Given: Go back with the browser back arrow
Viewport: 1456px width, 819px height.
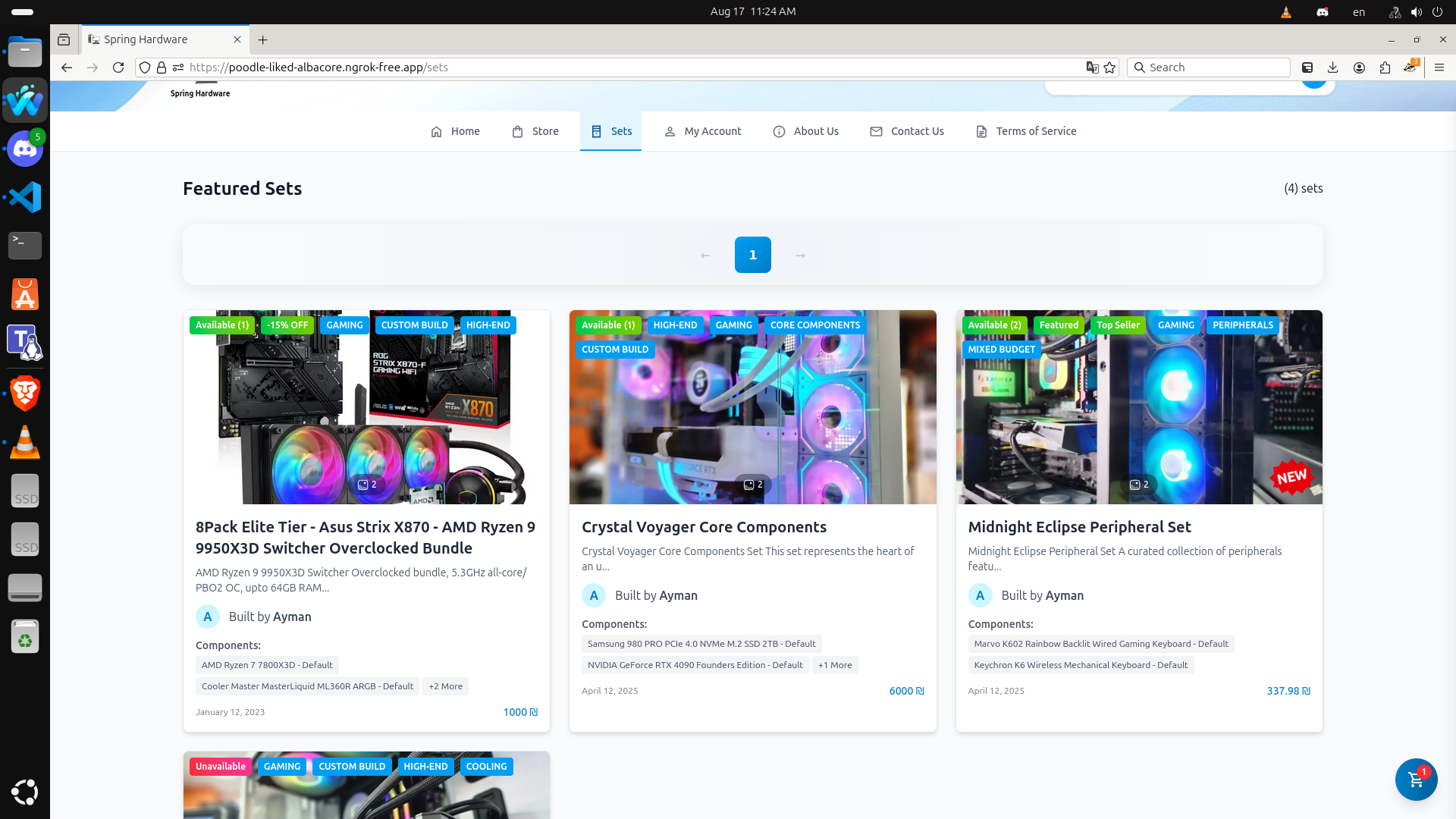Looking at the screenshot, I should click(67, 67).
